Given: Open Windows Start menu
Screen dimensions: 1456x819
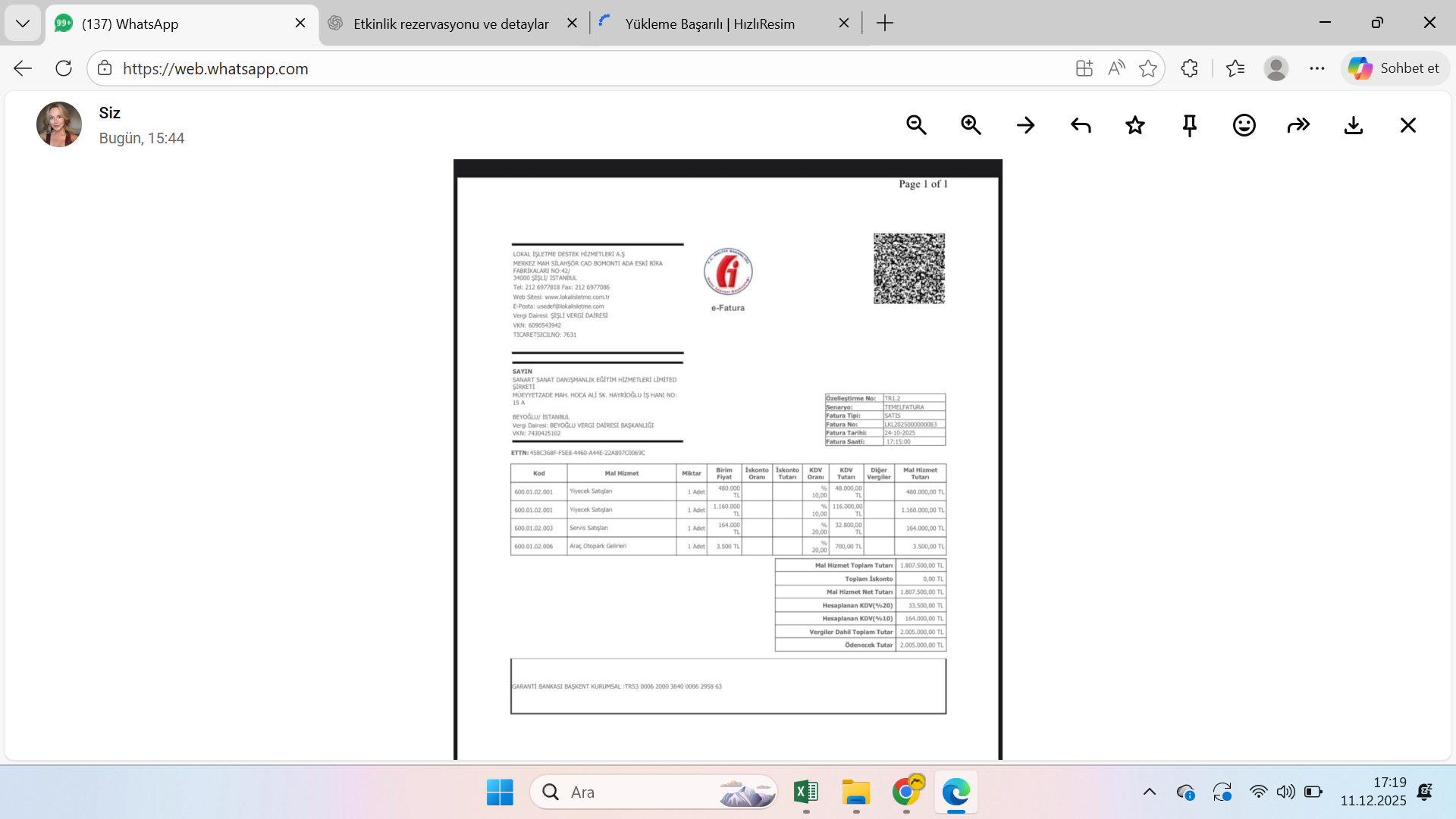Looking at the screenshot, I should tap(500, 792).
